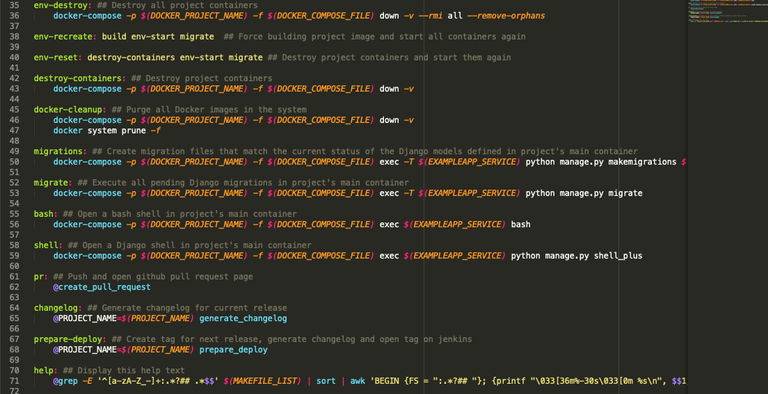Click comment 'Destroy all project containers' on line 35

coord(185,5)
